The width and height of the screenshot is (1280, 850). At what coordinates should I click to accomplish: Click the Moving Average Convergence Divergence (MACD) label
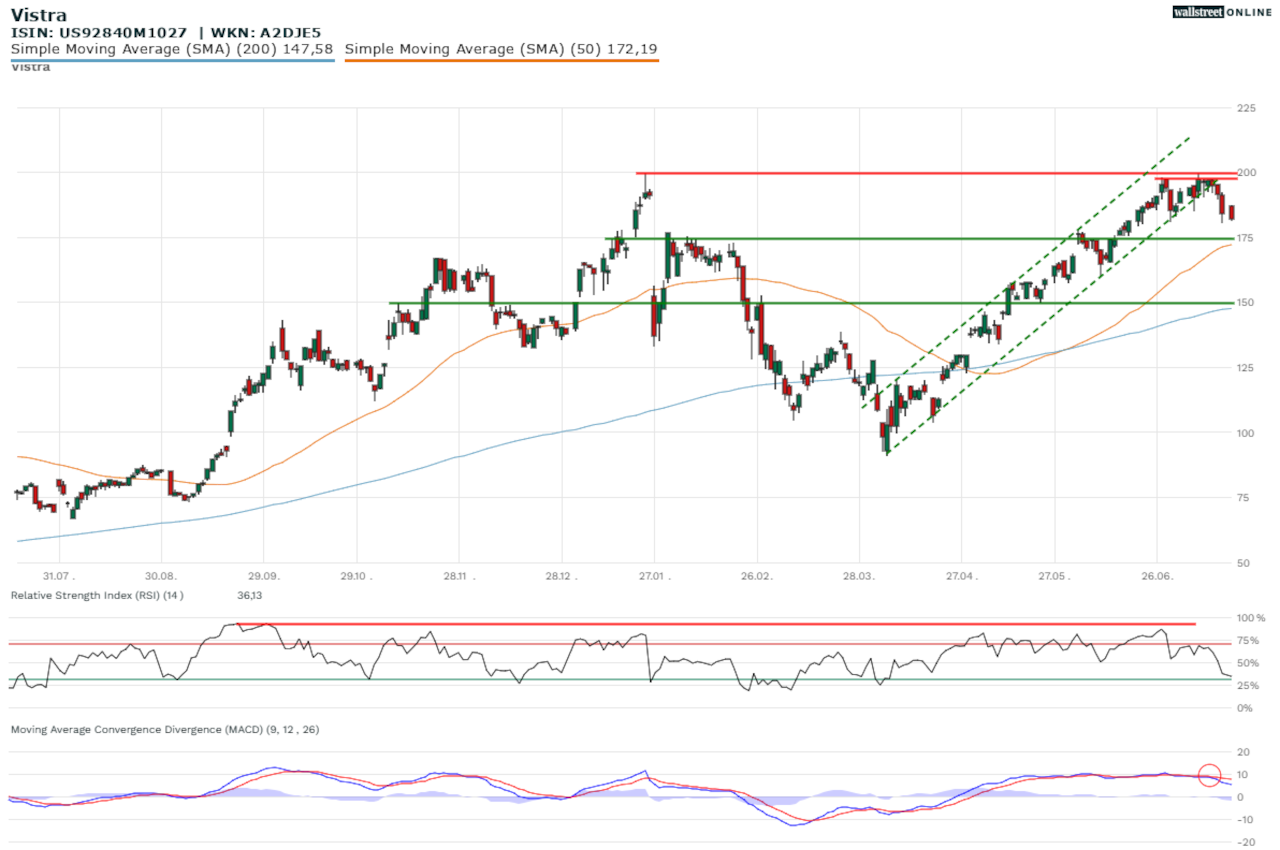pyautogui.click(x=165, y=730)
